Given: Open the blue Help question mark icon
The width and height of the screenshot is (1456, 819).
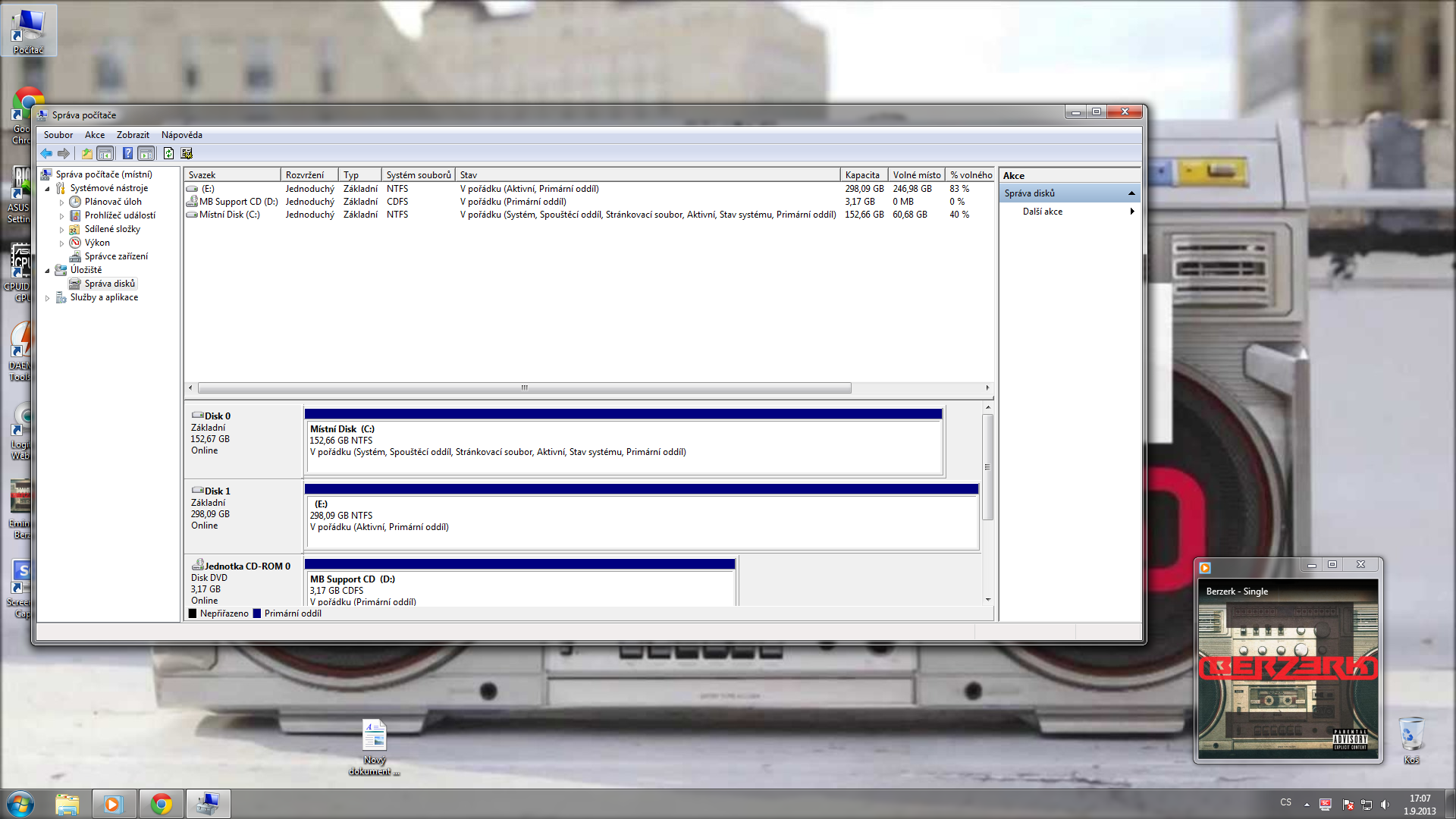Looking at the screenshot, I should [x=127, y=154].
